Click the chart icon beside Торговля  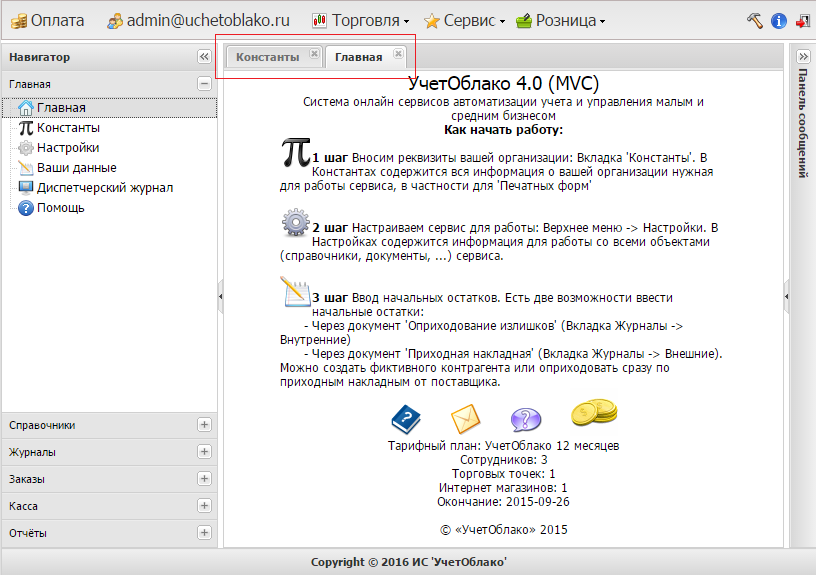(x=319, y=21)
